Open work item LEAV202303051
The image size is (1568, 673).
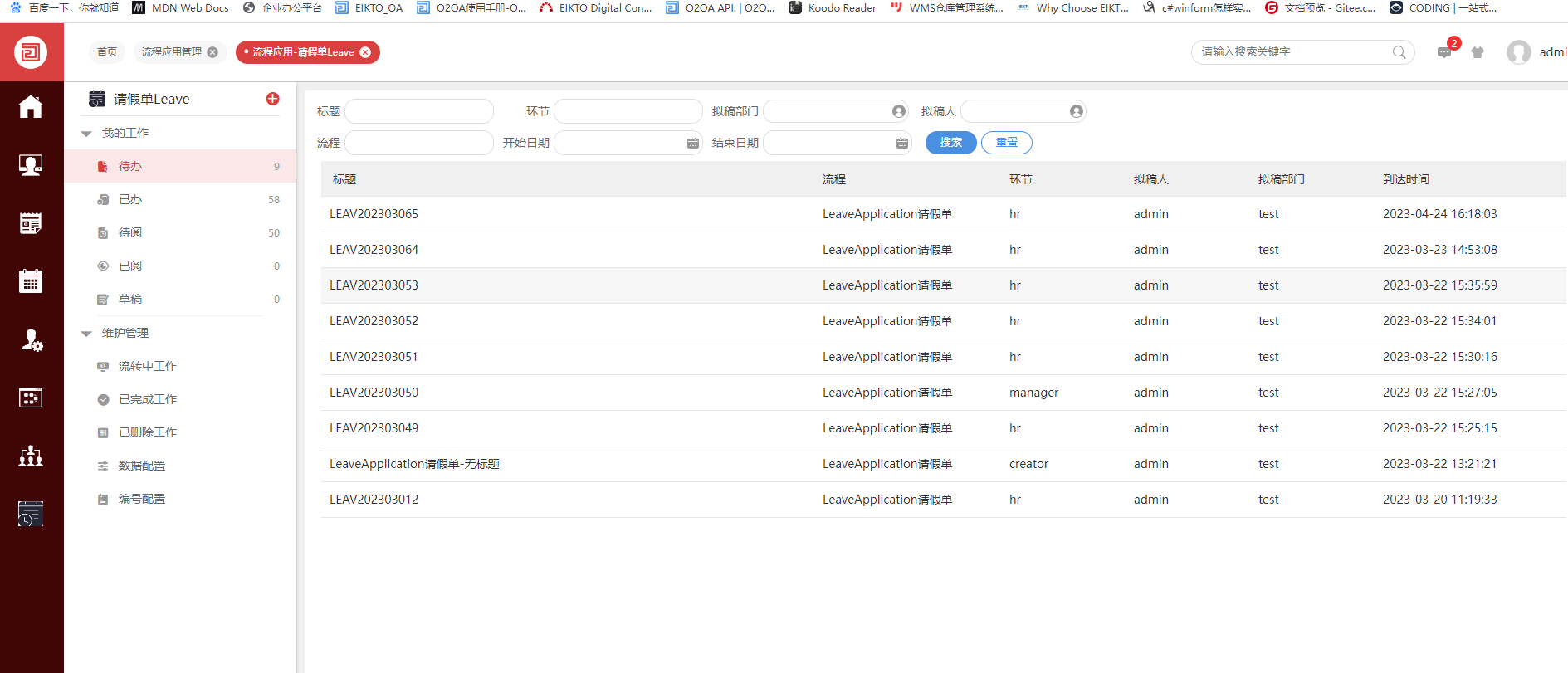[x=944, y=357]
